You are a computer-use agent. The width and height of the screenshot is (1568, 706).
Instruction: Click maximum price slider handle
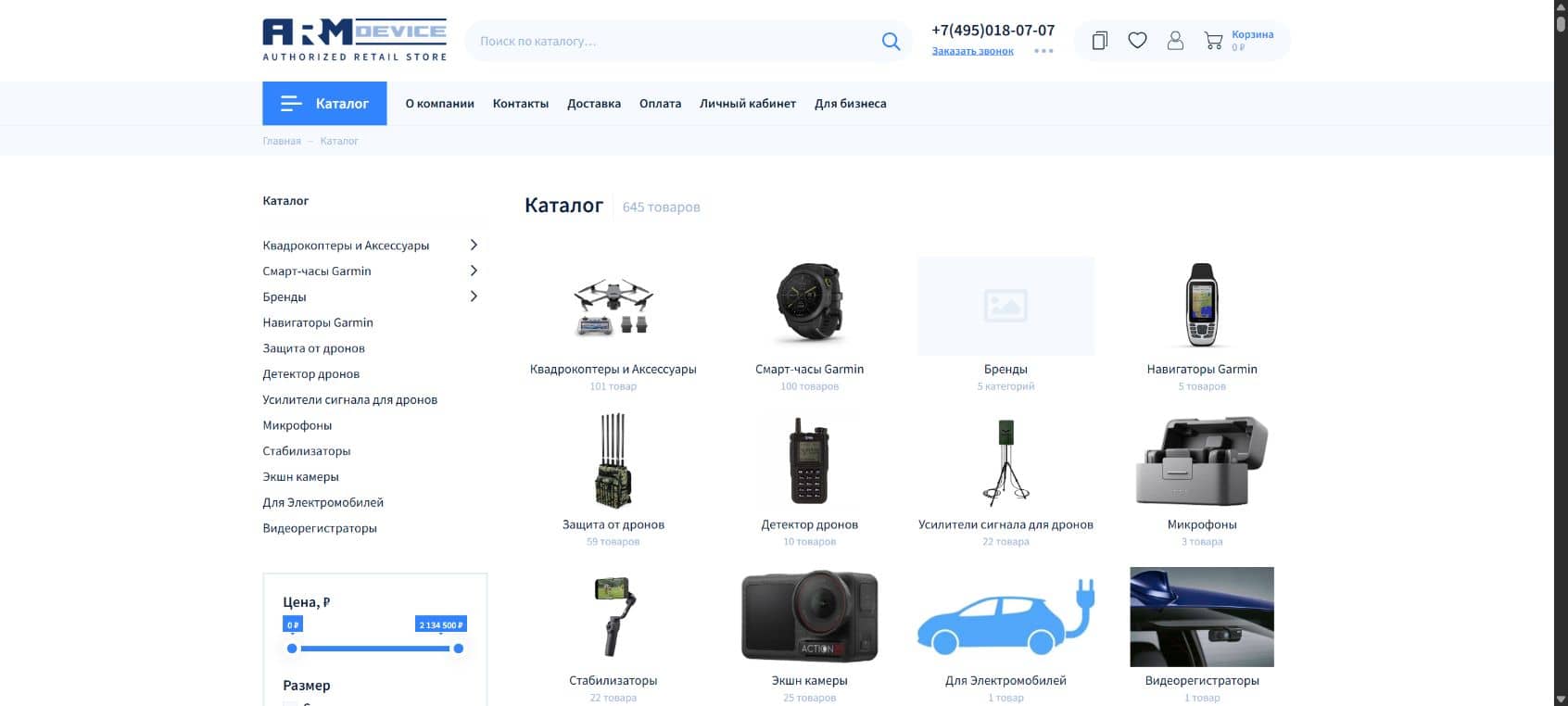click(458, 649)
